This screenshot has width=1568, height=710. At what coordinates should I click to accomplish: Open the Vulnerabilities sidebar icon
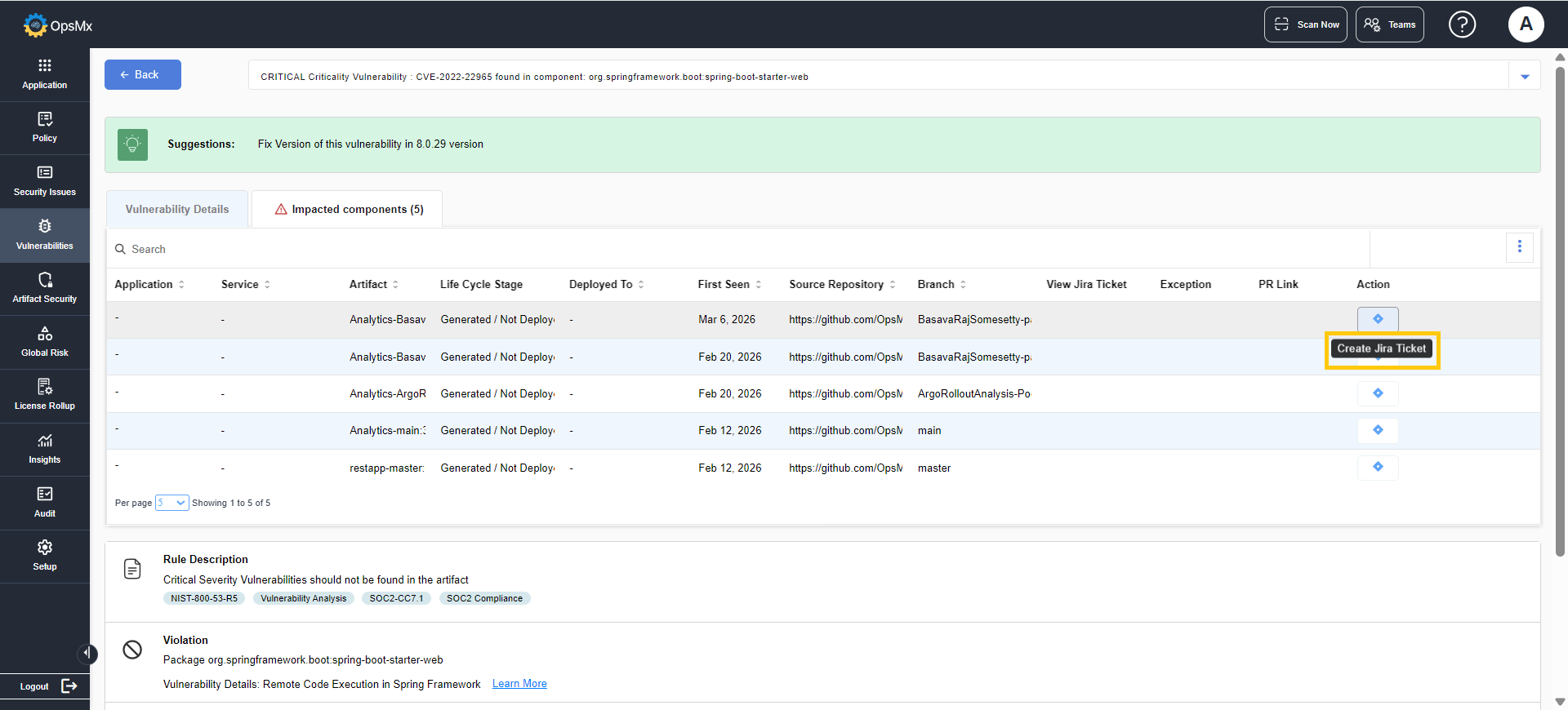(45, 226)
